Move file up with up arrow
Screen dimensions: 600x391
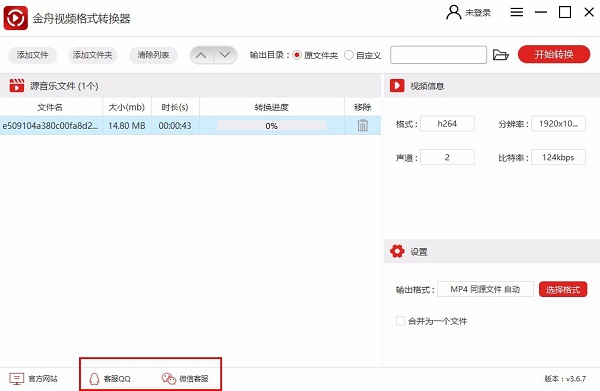click(x=201, y=55)
